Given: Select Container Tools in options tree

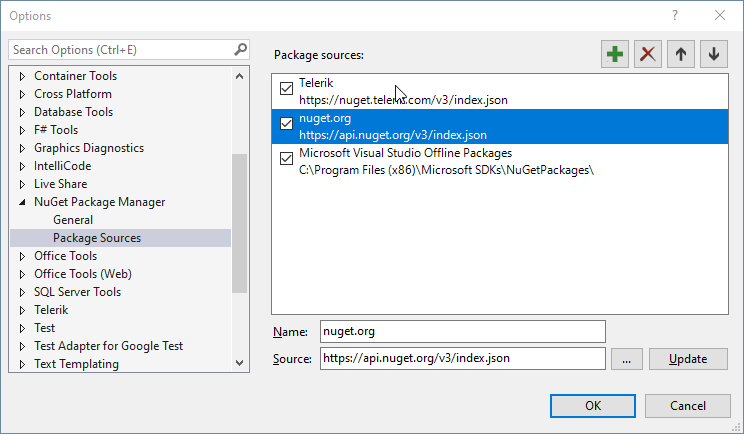Looking at the screenshot, I should click(75, 76).
